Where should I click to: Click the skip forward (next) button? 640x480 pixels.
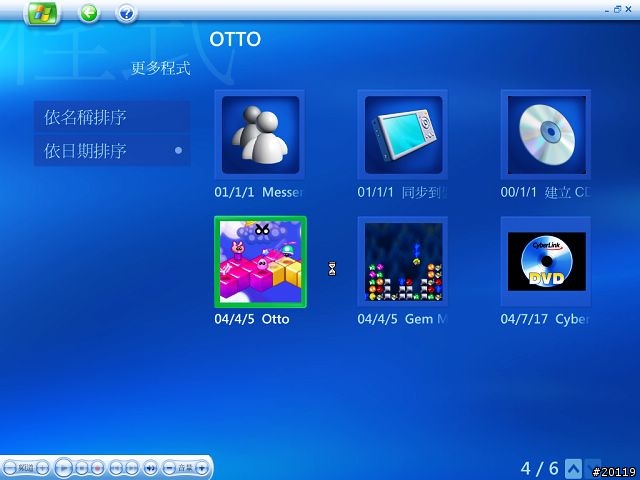click(x=131, y=468)
